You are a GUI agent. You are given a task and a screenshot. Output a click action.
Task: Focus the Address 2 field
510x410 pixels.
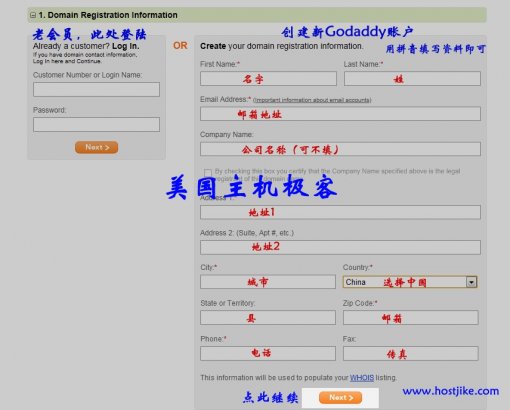(x=340, y=247)
